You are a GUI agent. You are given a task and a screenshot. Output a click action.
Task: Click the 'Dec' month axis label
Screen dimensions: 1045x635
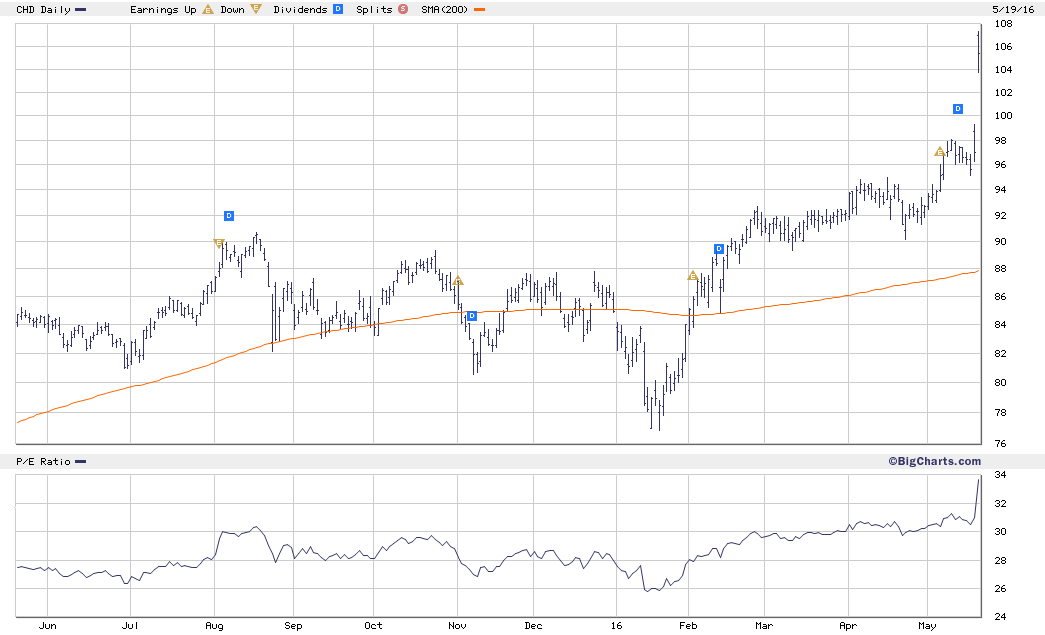click(533, 626)
